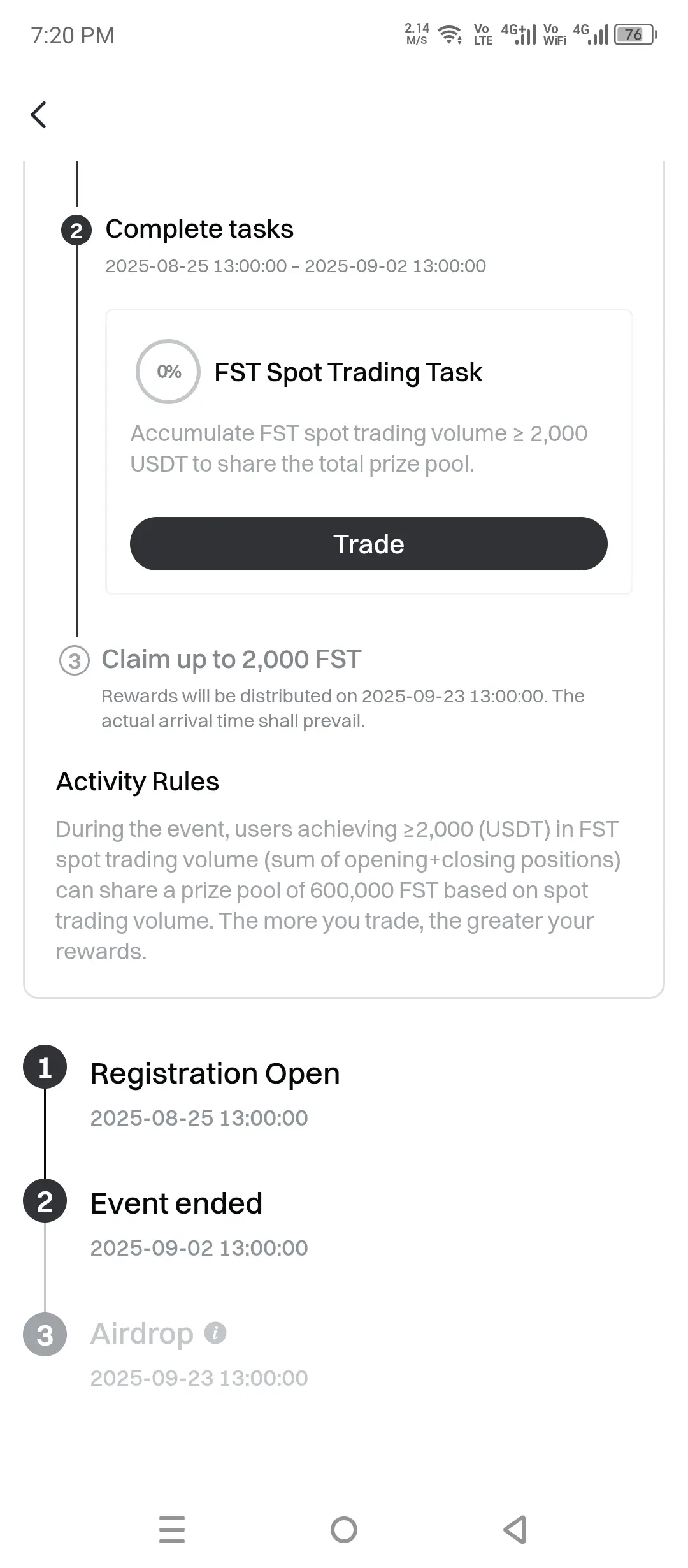Tap the Airdrop label
This screenshot has width=688, height=1568.
point(141,1333)
